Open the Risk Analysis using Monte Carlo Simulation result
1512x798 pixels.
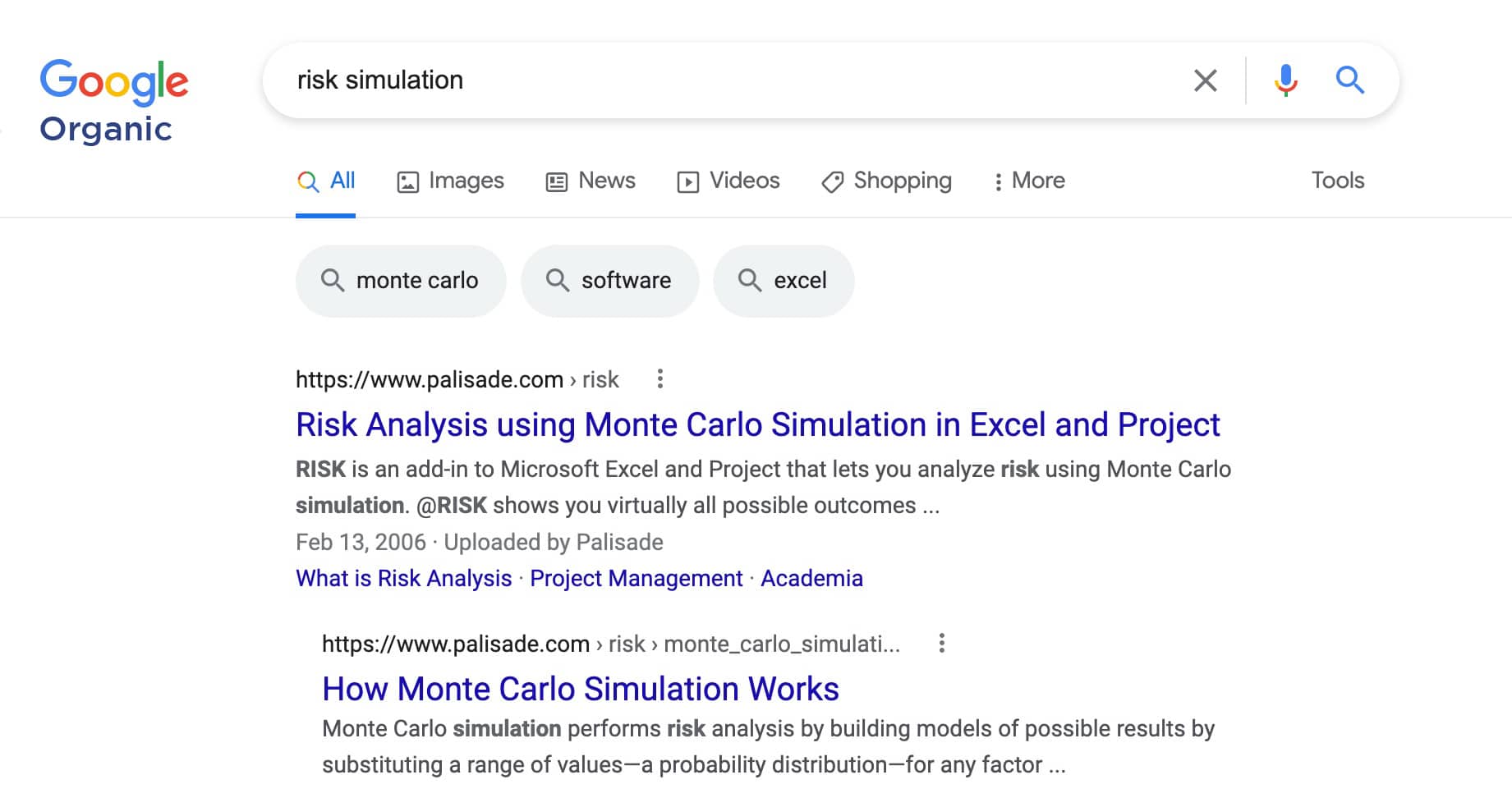click(x=756, y=425)
